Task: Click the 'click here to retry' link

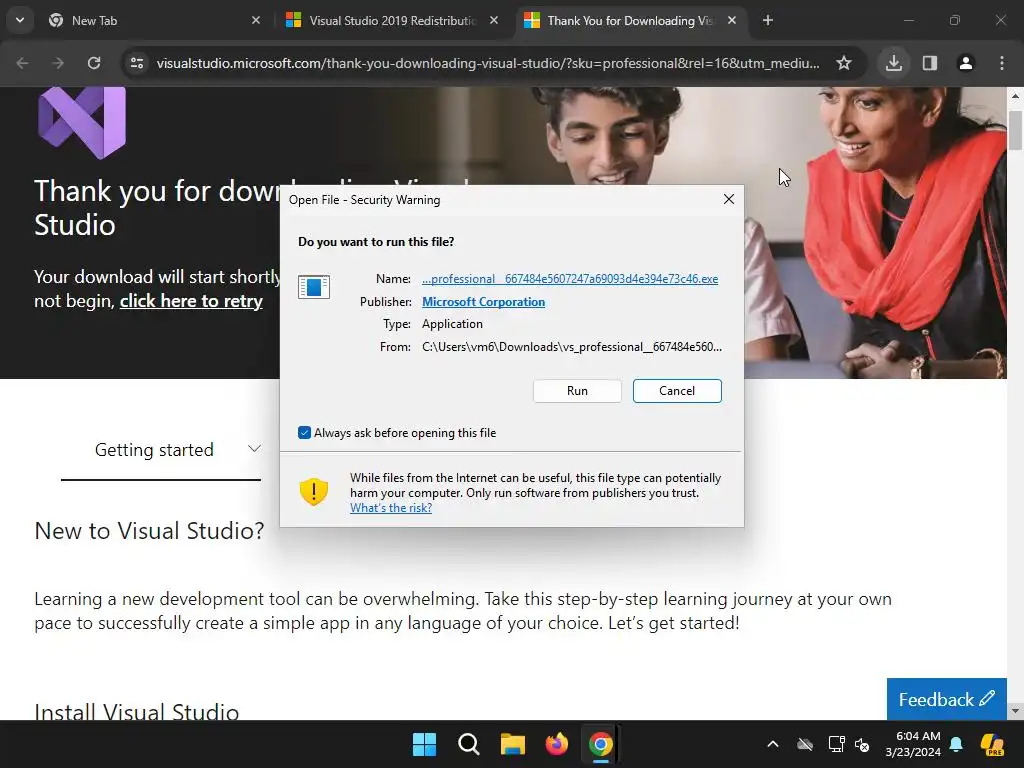Action: (191, 301)
